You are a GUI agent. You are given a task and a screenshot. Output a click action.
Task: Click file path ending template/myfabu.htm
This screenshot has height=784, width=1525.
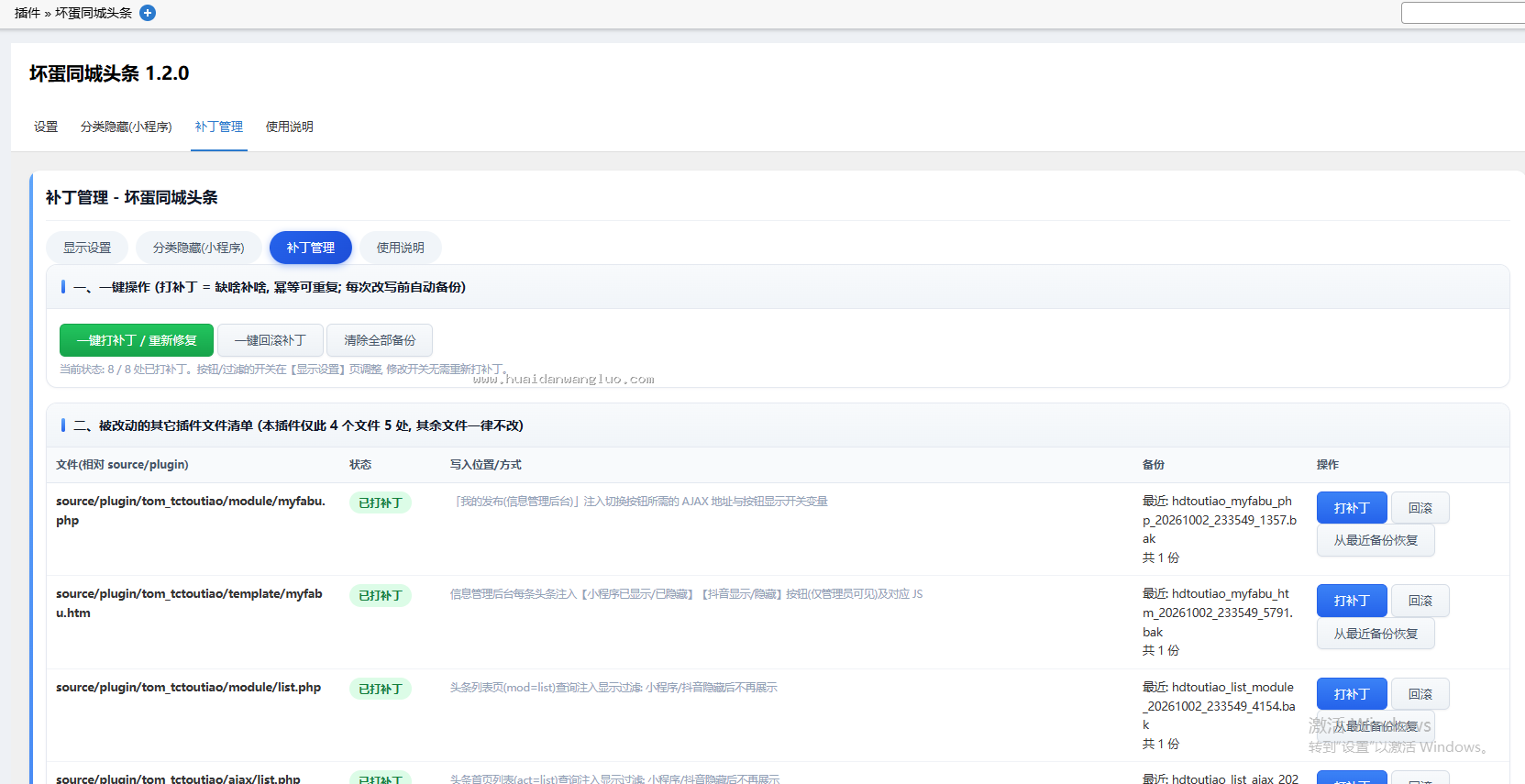(189, 603)
